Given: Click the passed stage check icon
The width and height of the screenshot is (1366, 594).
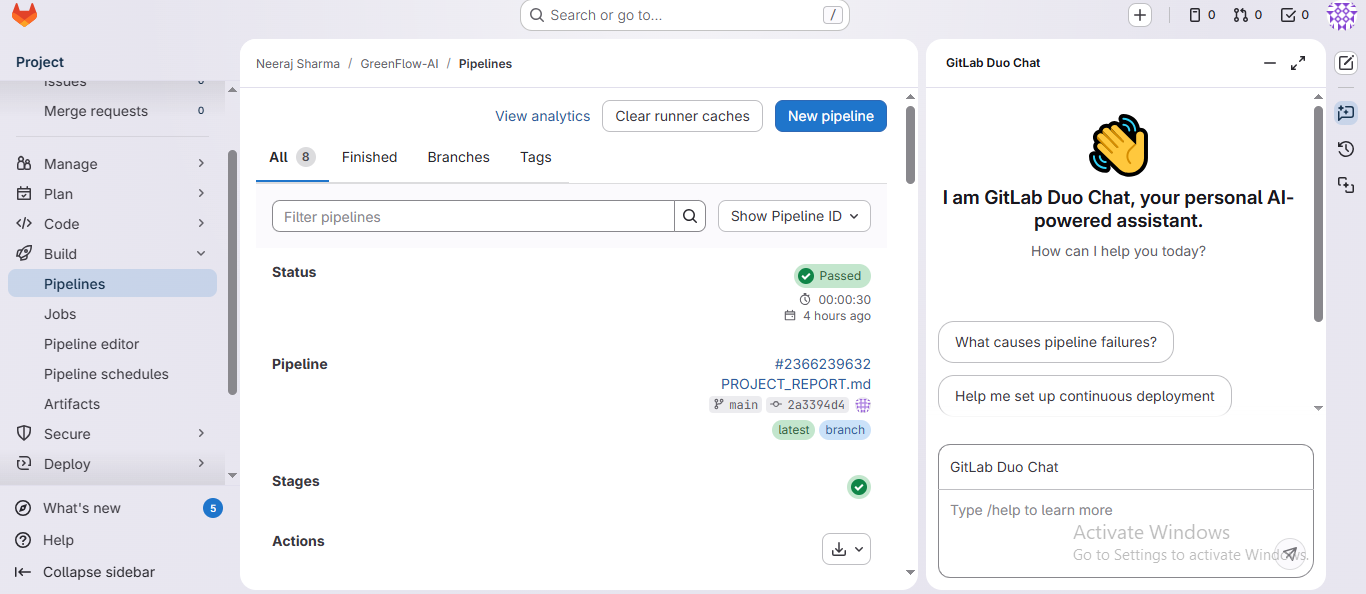Looking at the screenshot, I should pyautogui.click(x=858, y=487).
